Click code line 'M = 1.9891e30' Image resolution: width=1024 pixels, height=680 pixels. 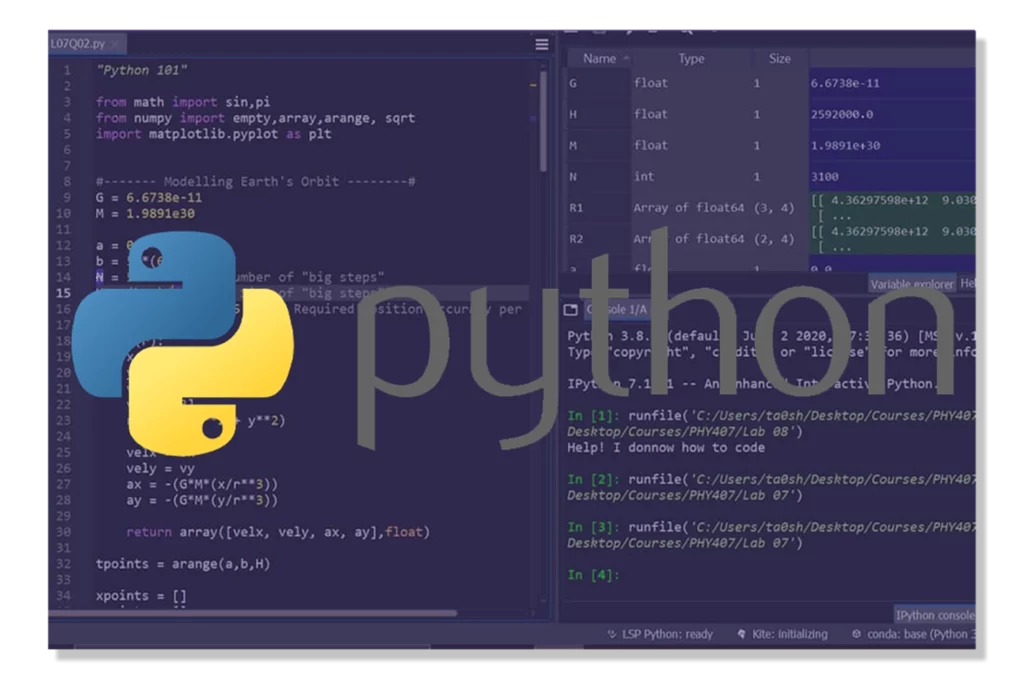pos(145,214)
